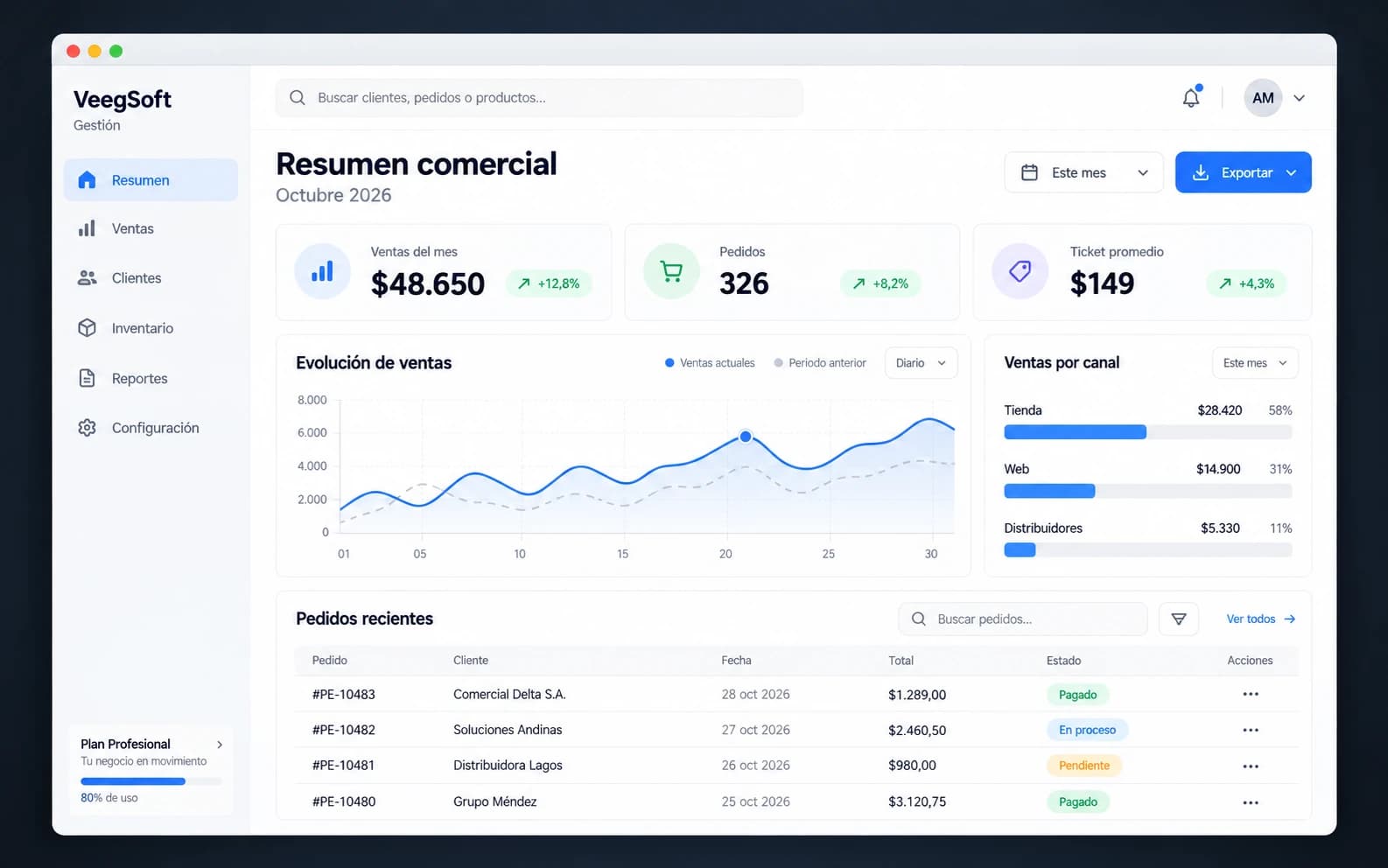Click the Configuración gear icon

click(87, 428)
